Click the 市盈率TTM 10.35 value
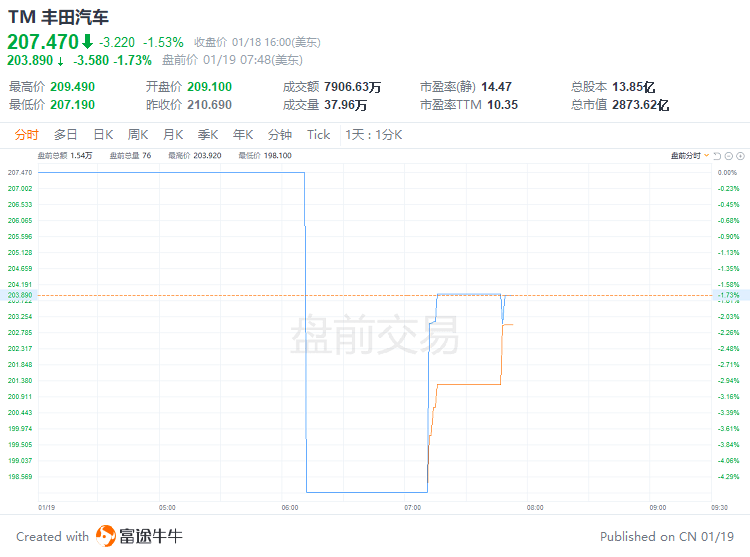Image resolution: width=750 pixels, height=557 pixels. tap(502, 105)
